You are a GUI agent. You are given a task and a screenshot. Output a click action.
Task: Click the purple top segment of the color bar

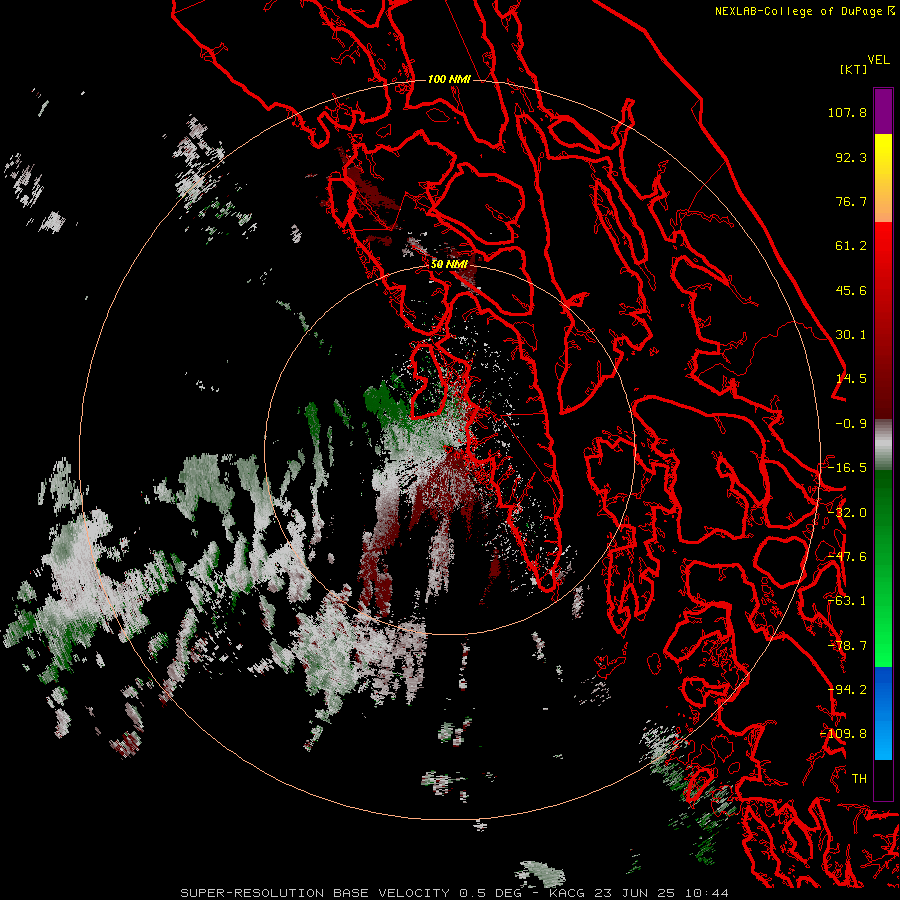click(x=883, y=111)
